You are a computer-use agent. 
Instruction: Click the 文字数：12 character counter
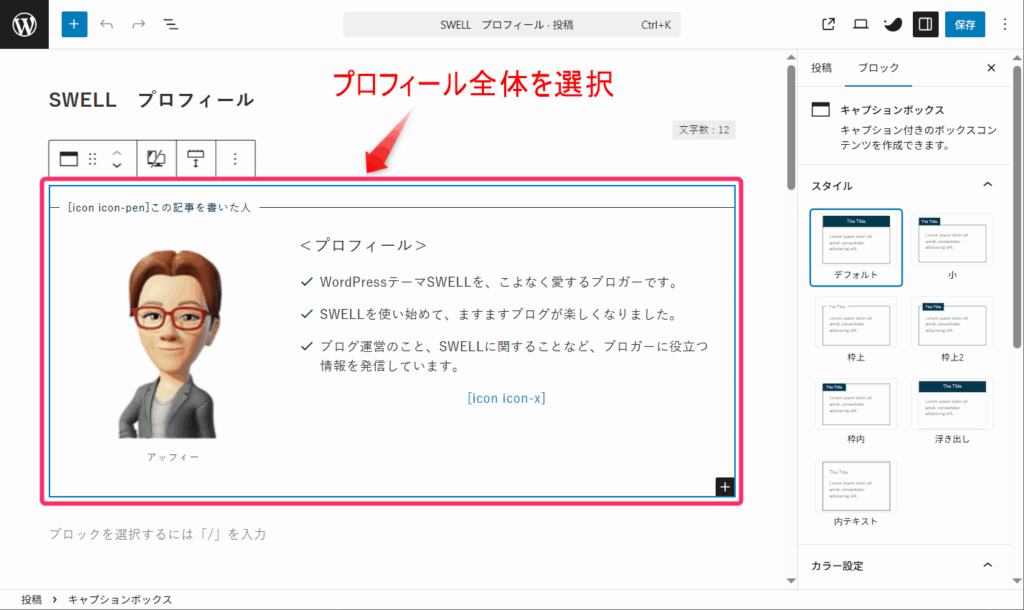click(x=703, y=130)
